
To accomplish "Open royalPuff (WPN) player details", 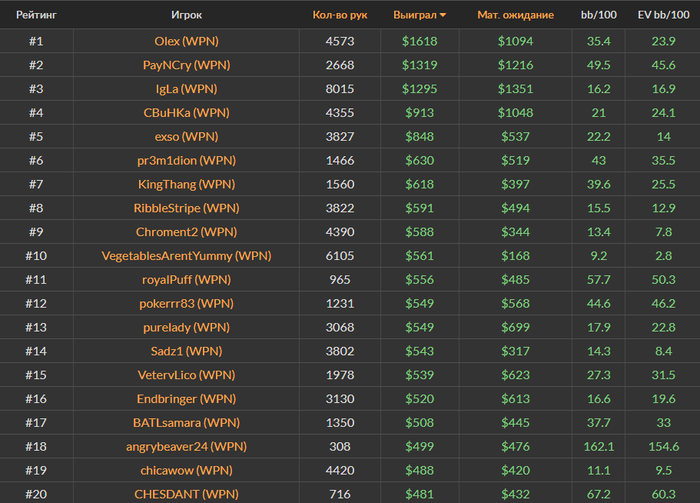I will 186,280.
